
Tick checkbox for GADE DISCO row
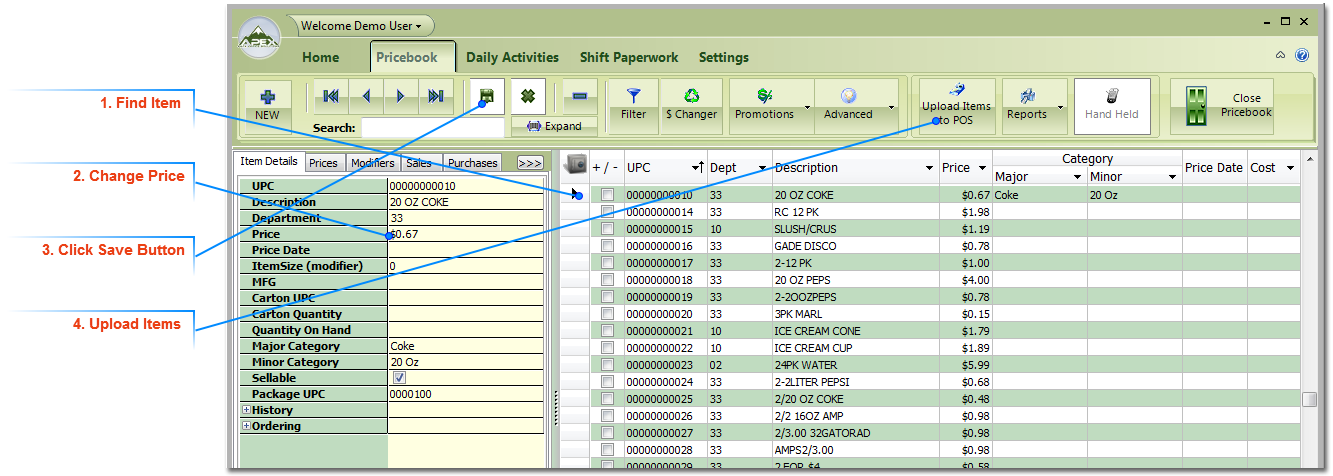click(x=607, y=246)
